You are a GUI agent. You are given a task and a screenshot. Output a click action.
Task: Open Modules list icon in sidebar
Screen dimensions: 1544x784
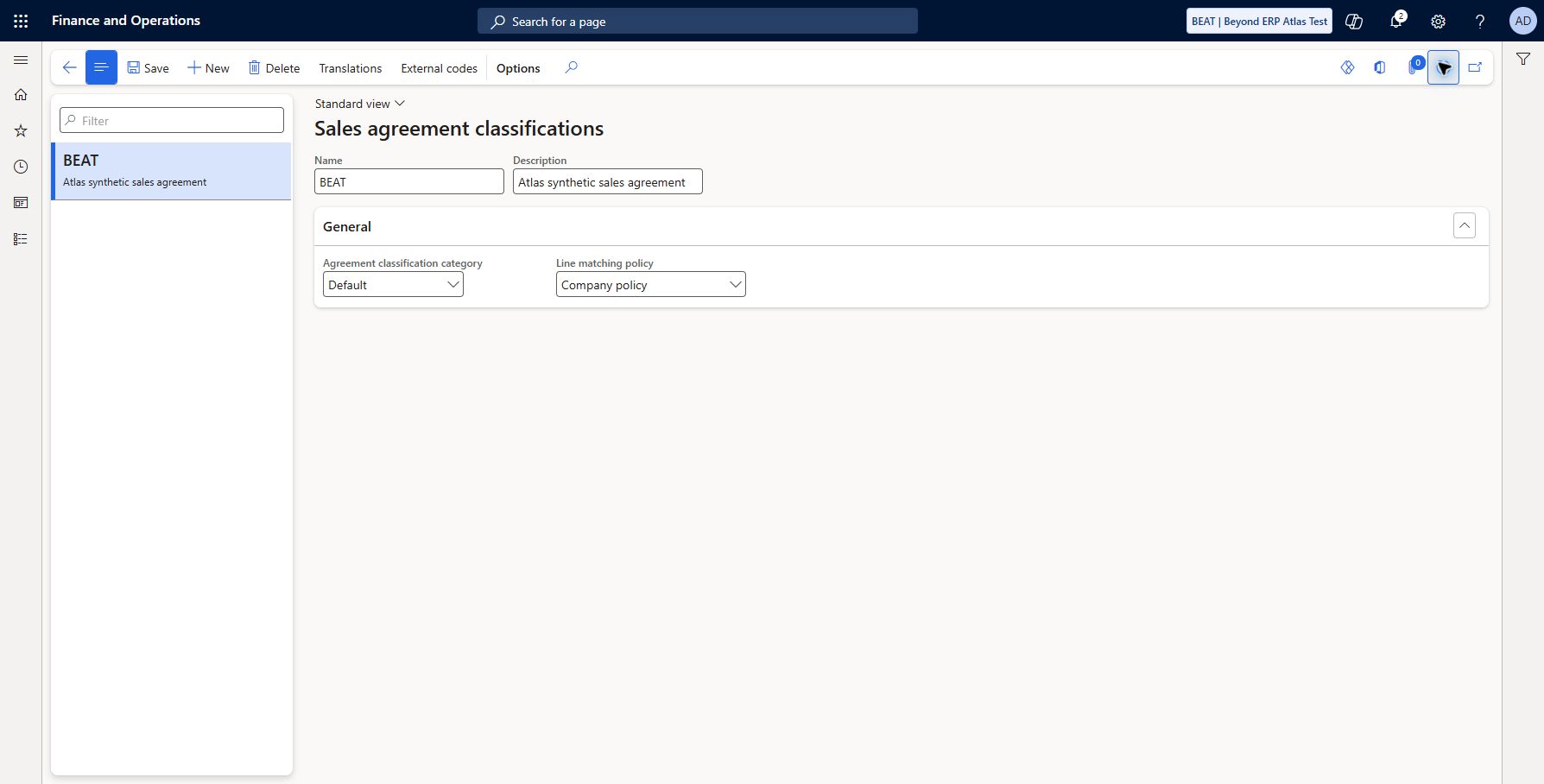[21, 239]
